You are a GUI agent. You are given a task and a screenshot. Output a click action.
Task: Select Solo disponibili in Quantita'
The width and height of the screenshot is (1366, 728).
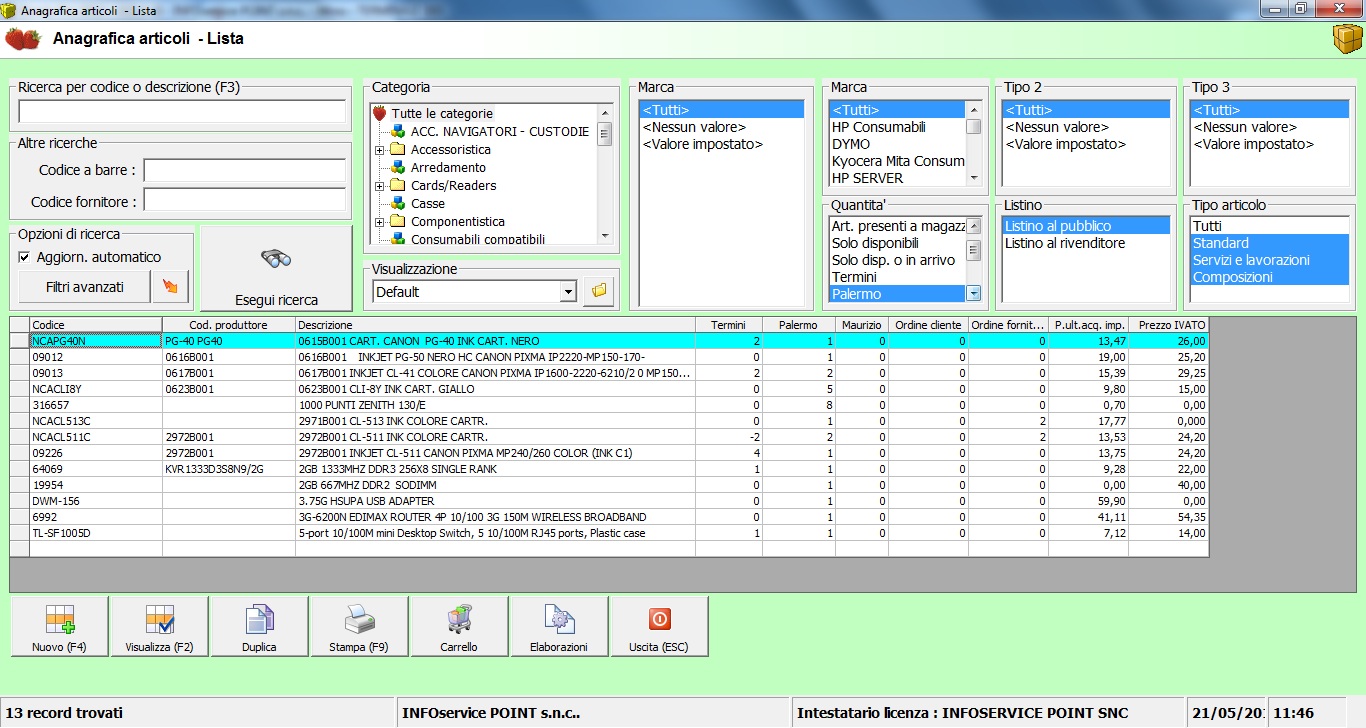875,243
